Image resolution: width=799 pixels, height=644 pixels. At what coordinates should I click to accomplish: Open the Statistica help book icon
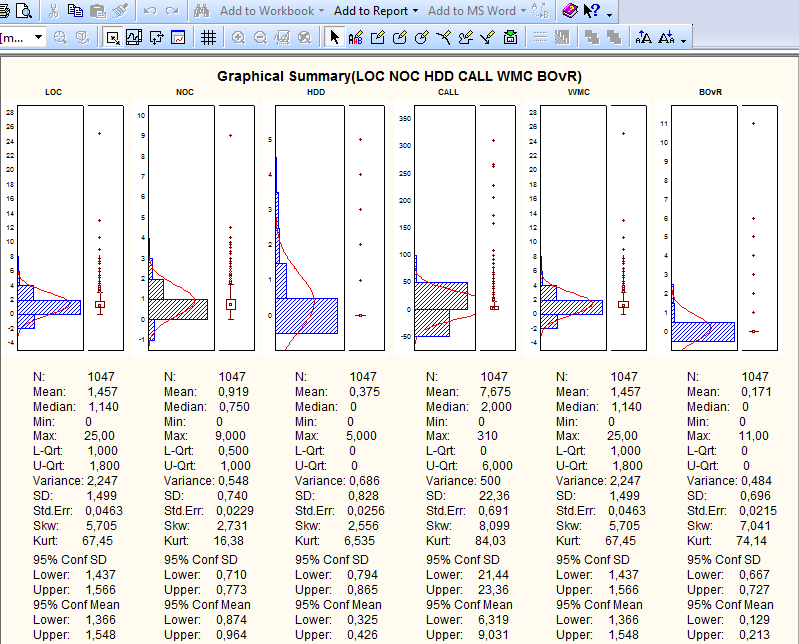(569, 11)
